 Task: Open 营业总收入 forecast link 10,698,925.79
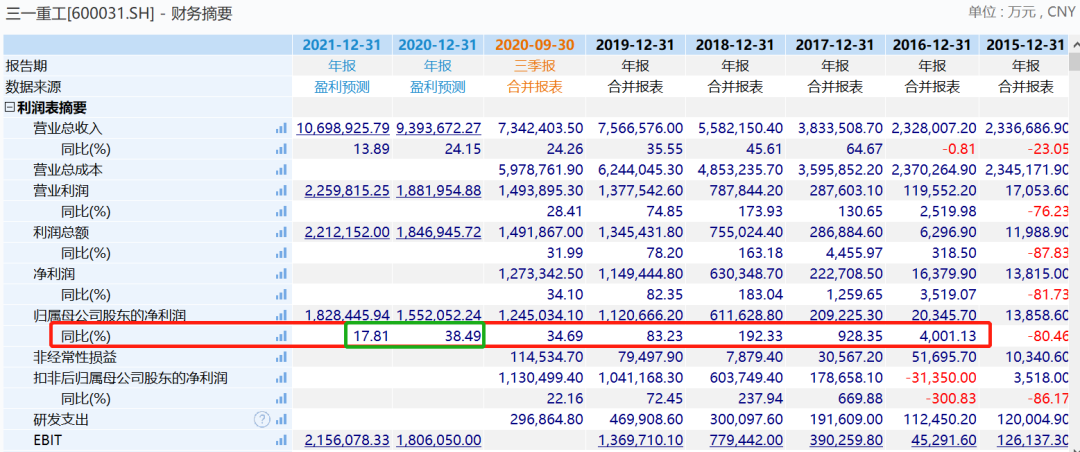343,128
